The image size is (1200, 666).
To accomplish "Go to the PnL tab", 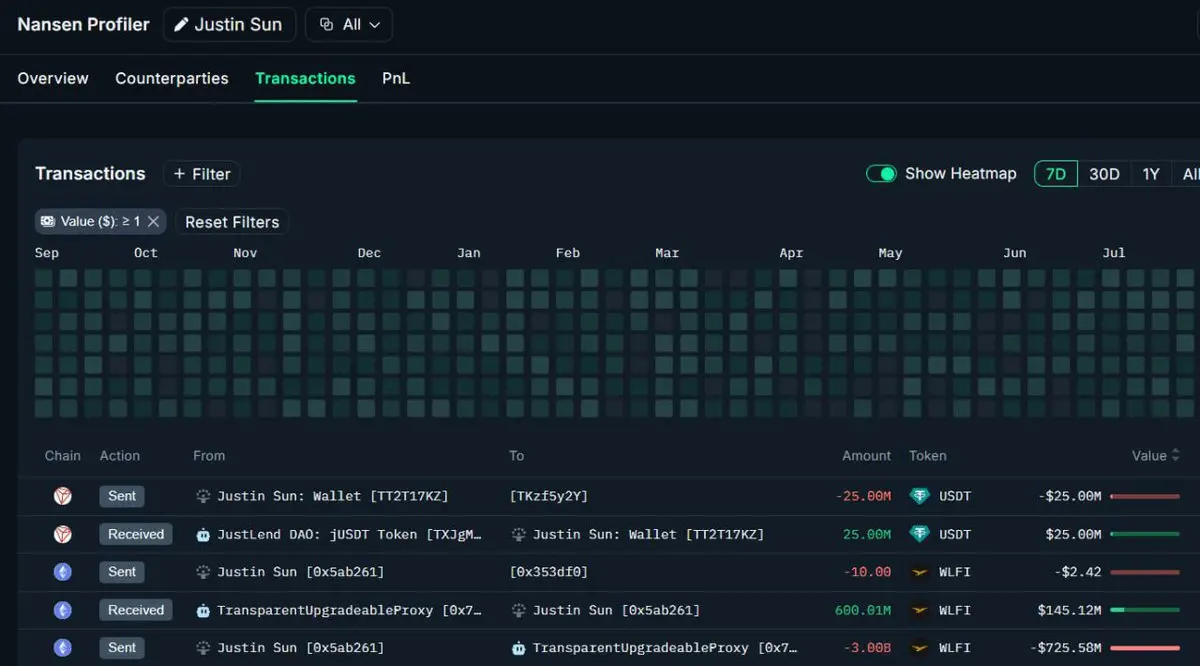I will (x=396, y=78).
